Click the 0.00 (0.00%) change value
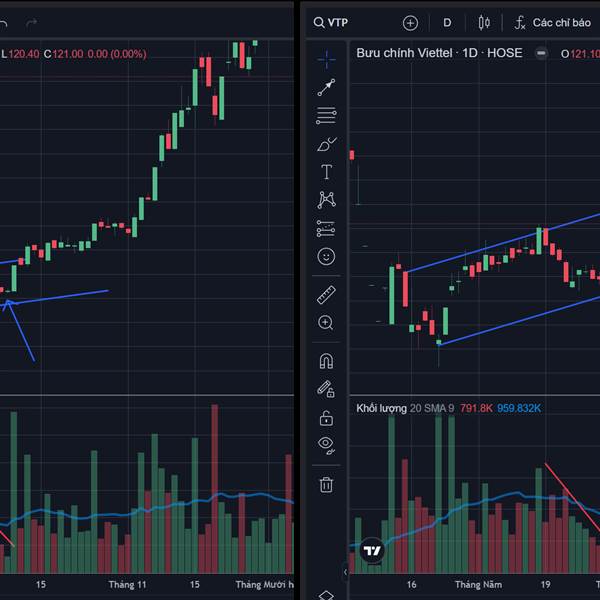 (x=117, y=54)
